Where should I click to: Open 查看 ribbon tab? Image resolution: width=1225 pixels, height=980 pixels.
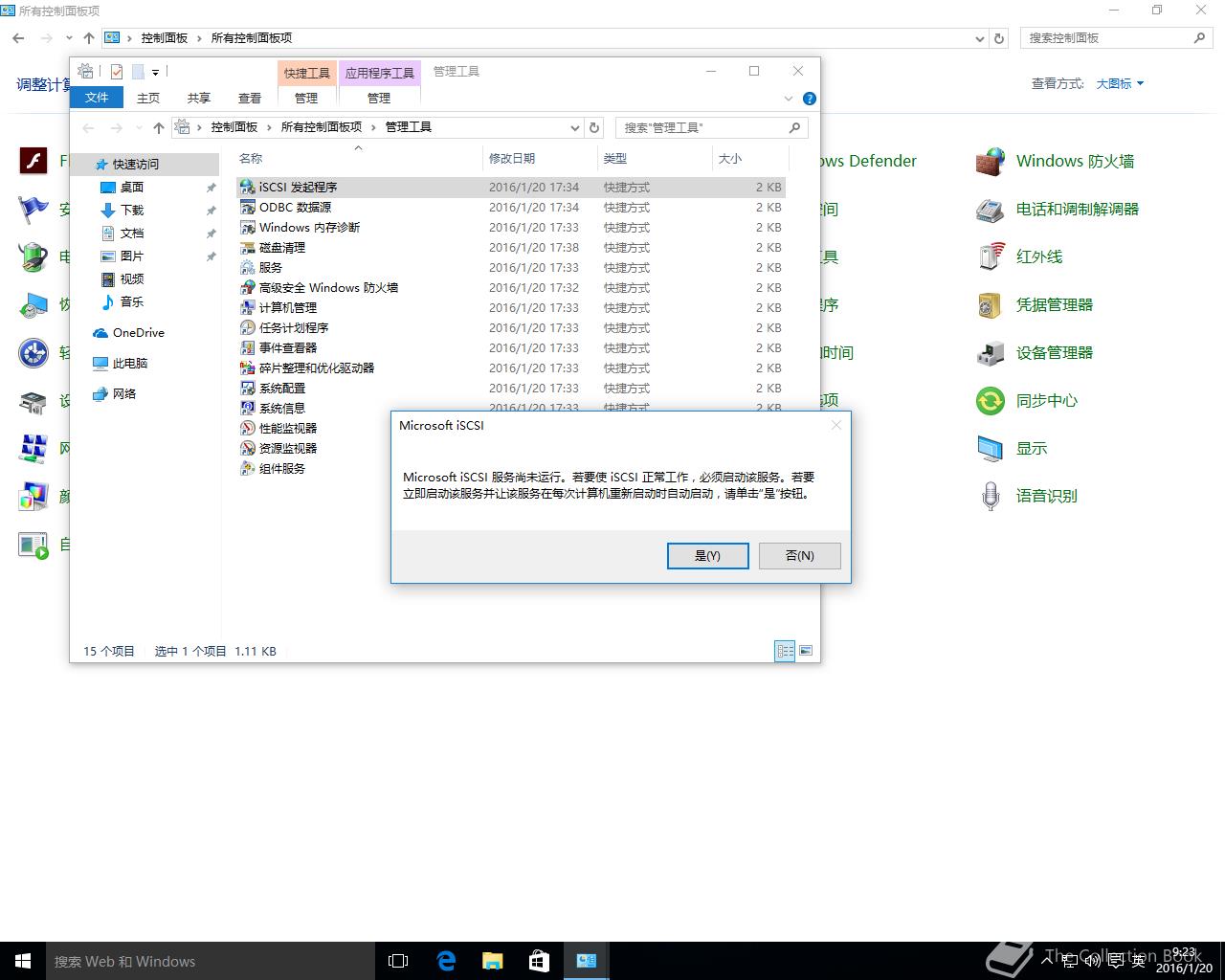click(250, 98)
